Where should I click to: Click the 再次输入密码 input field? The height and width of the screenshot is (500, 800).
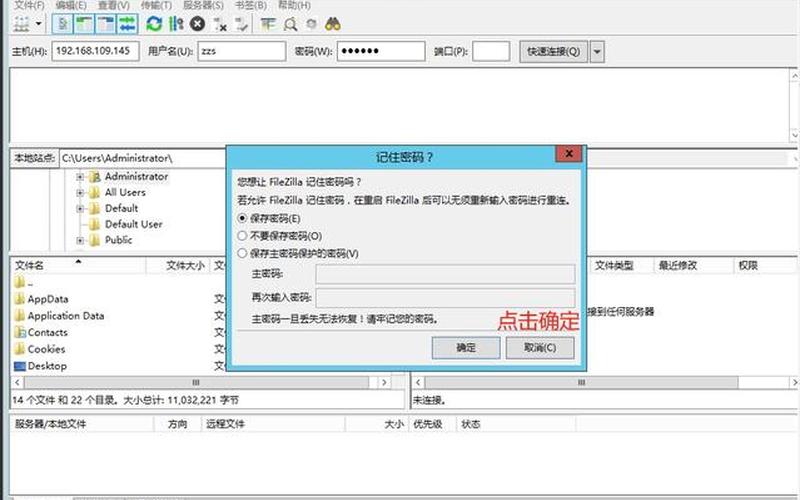coord(445,298)
